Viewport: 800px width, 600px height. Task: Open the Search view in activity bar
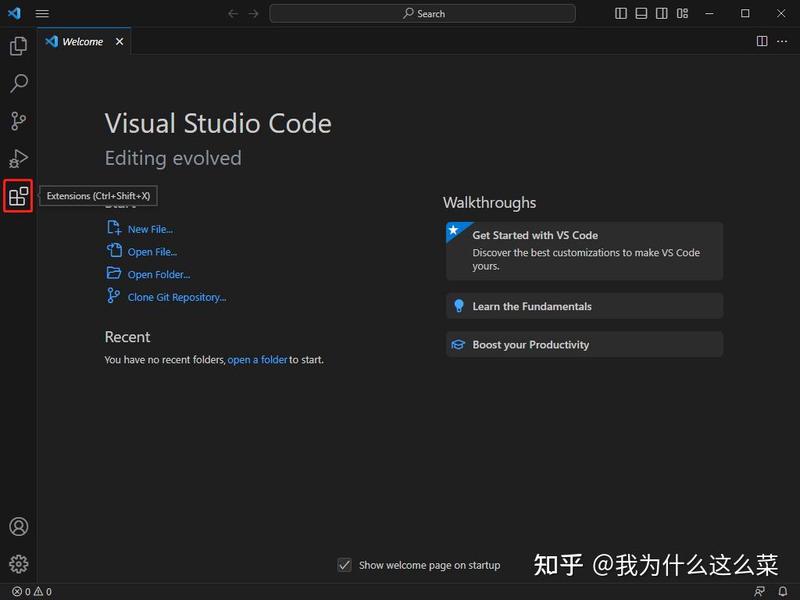tap(18, 83)
